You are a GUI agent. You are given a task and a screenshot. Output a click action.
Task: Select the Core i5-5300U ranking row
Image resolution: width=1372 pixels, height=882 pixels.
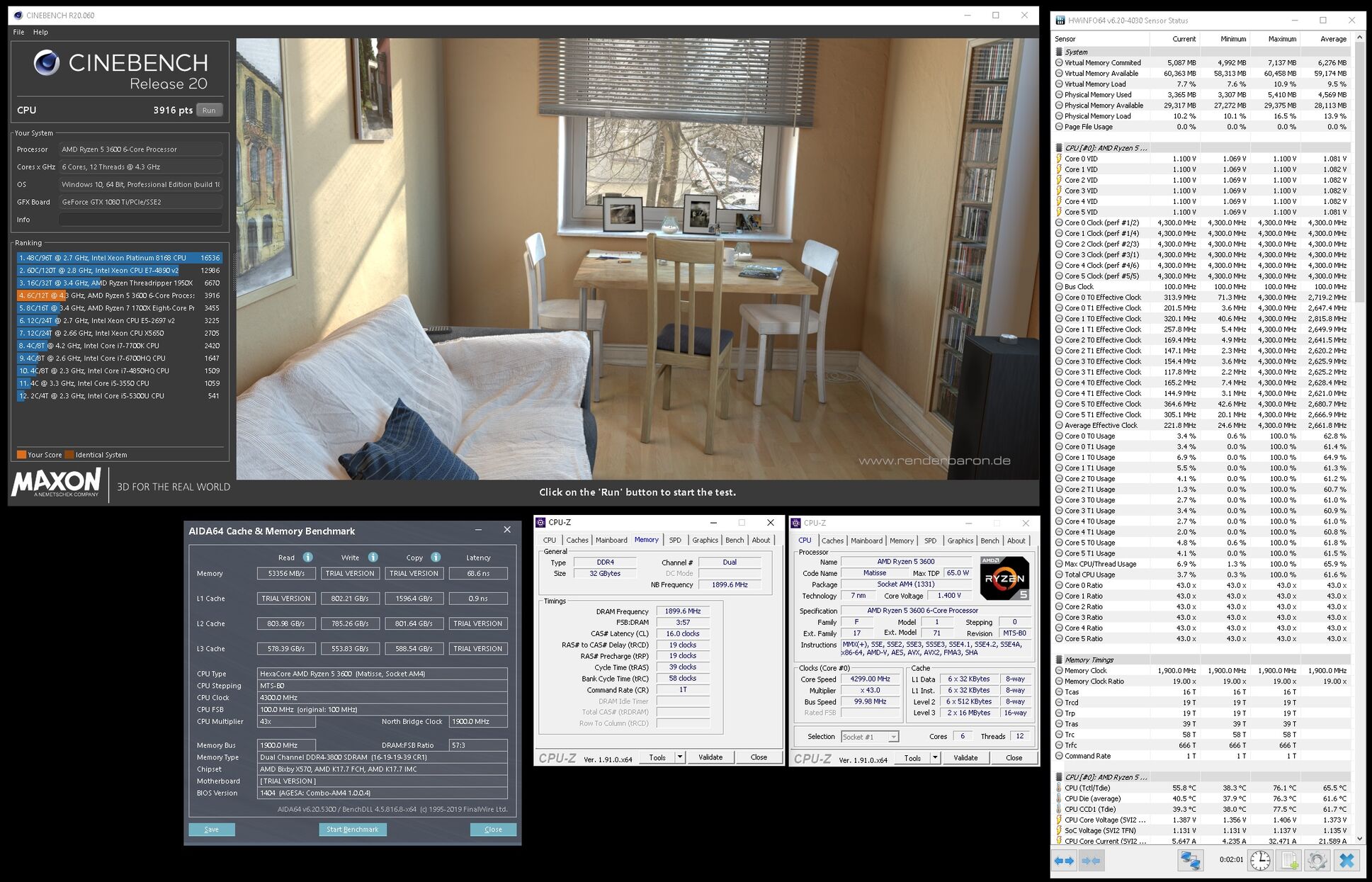click(x=119, y=396)
